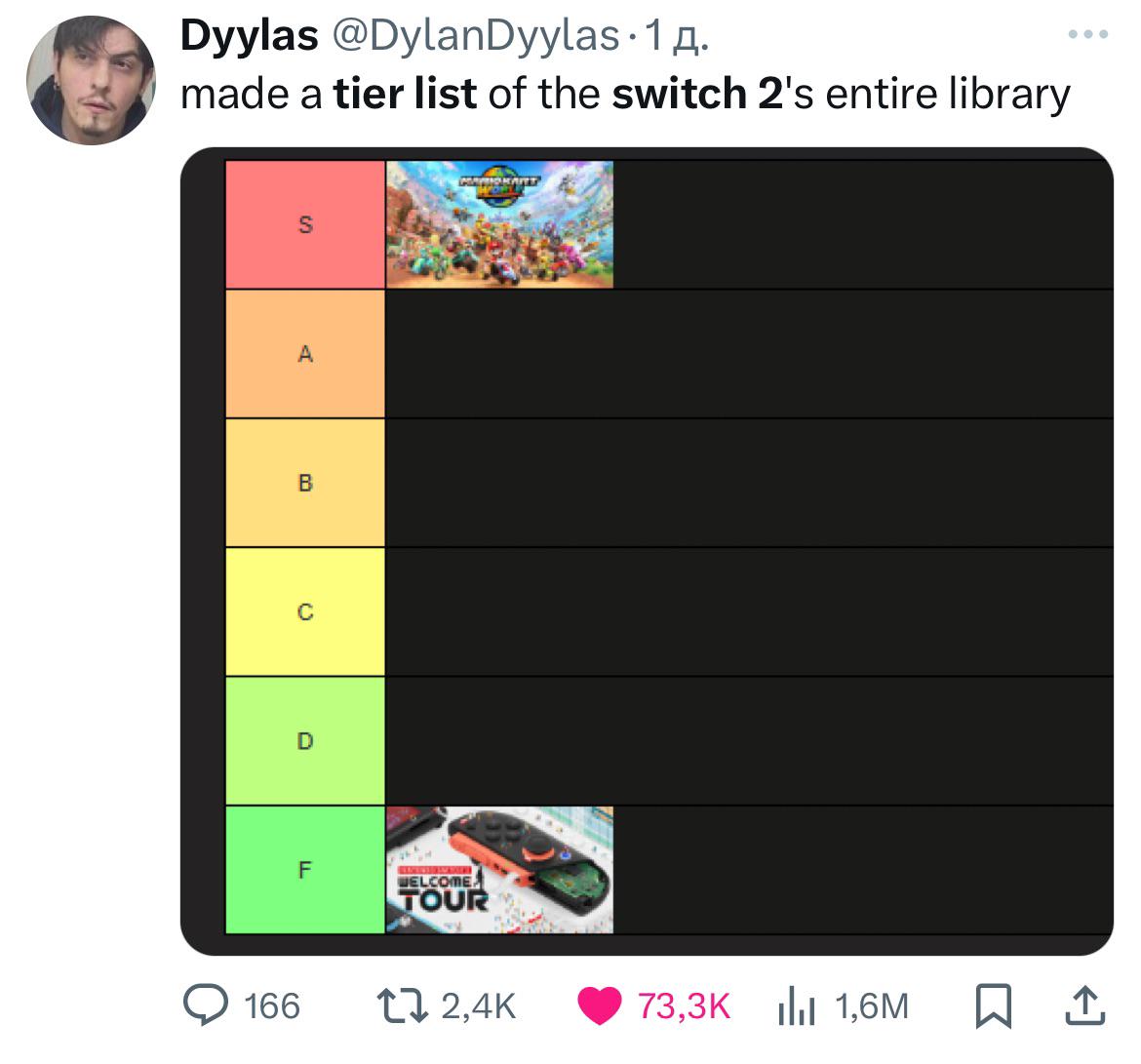
Task: Click the retweet arrows icon
Action: 402,1005
